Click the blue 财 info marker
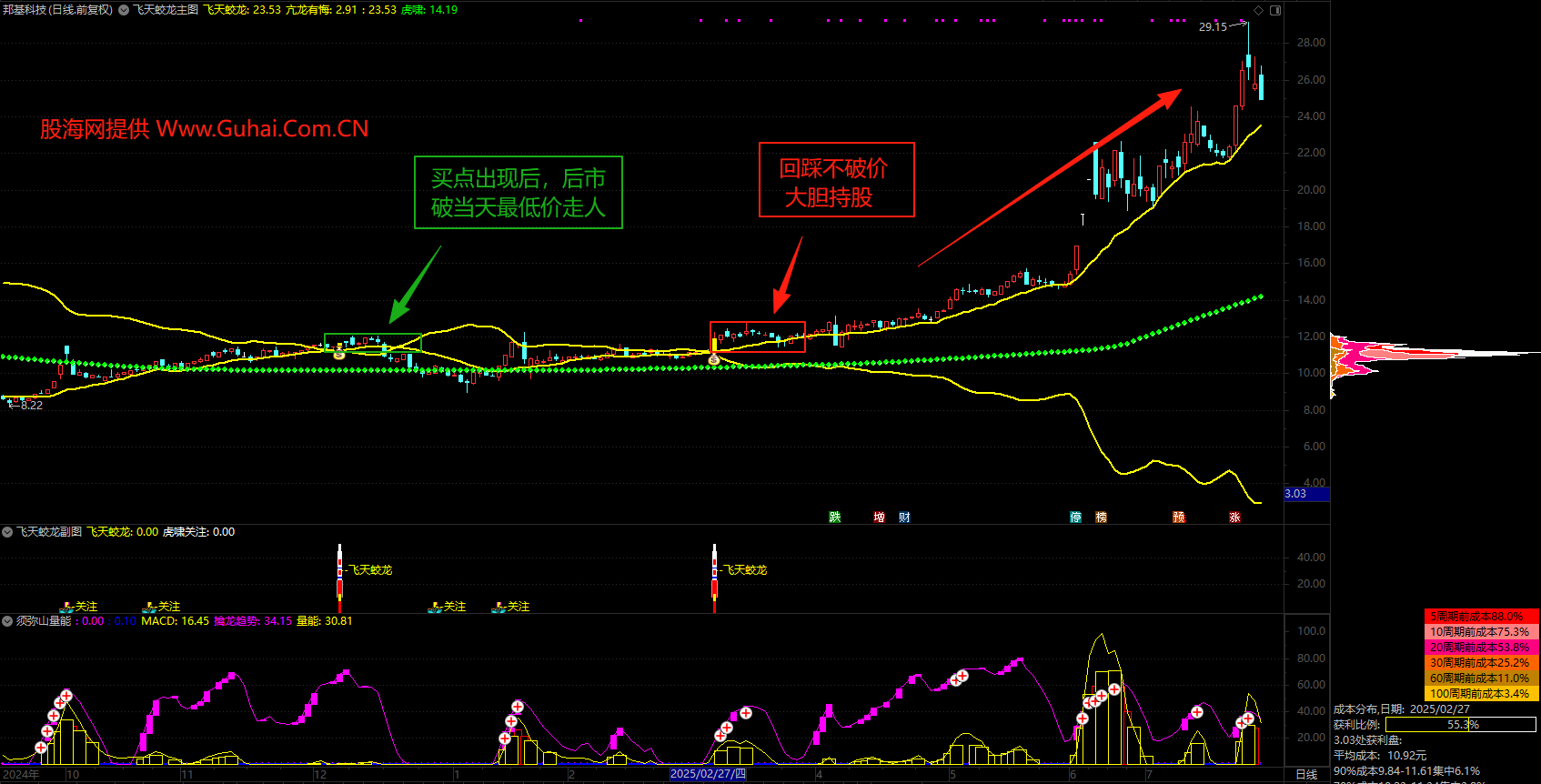The width and height of the screenshot is (1541, 784). 904,517
